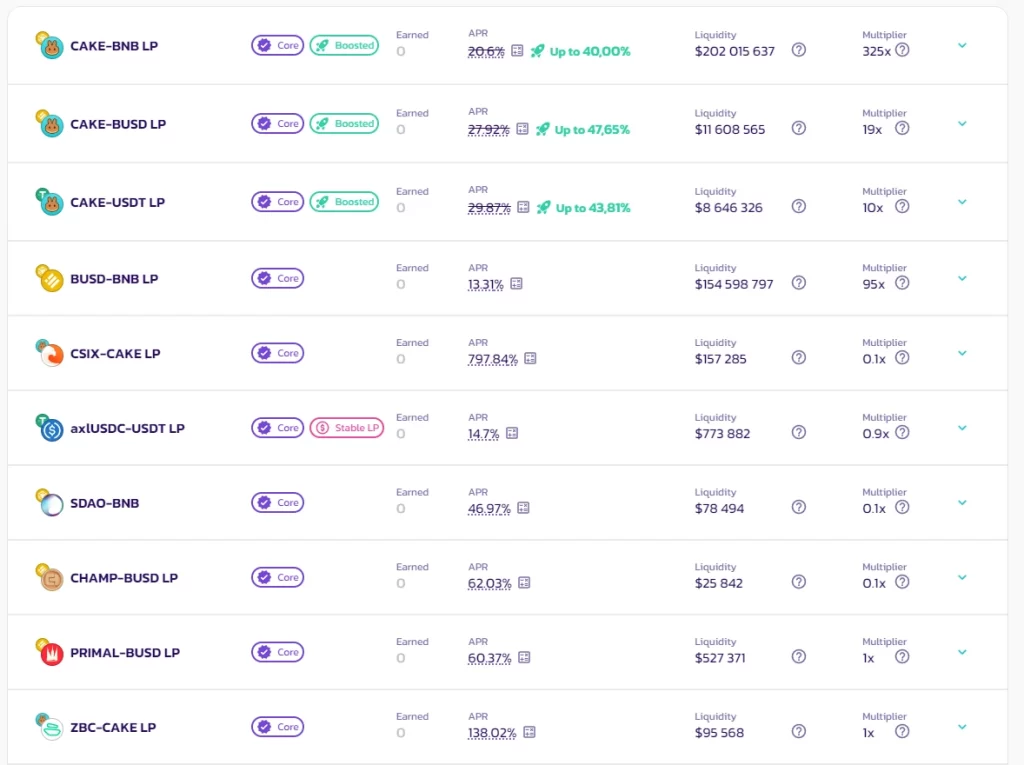This screenshot has width=1024, height=765.
Task: Click the Boosted tag on CAKE-BNB LP
Action: tap(344, 45)
